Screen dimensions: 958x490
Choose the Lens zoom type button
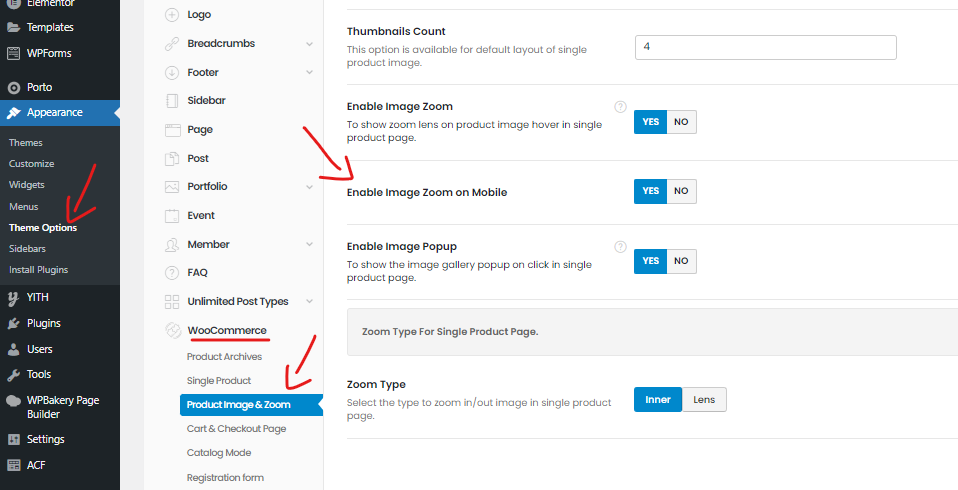pyautogui.click(x=704, y=400)
